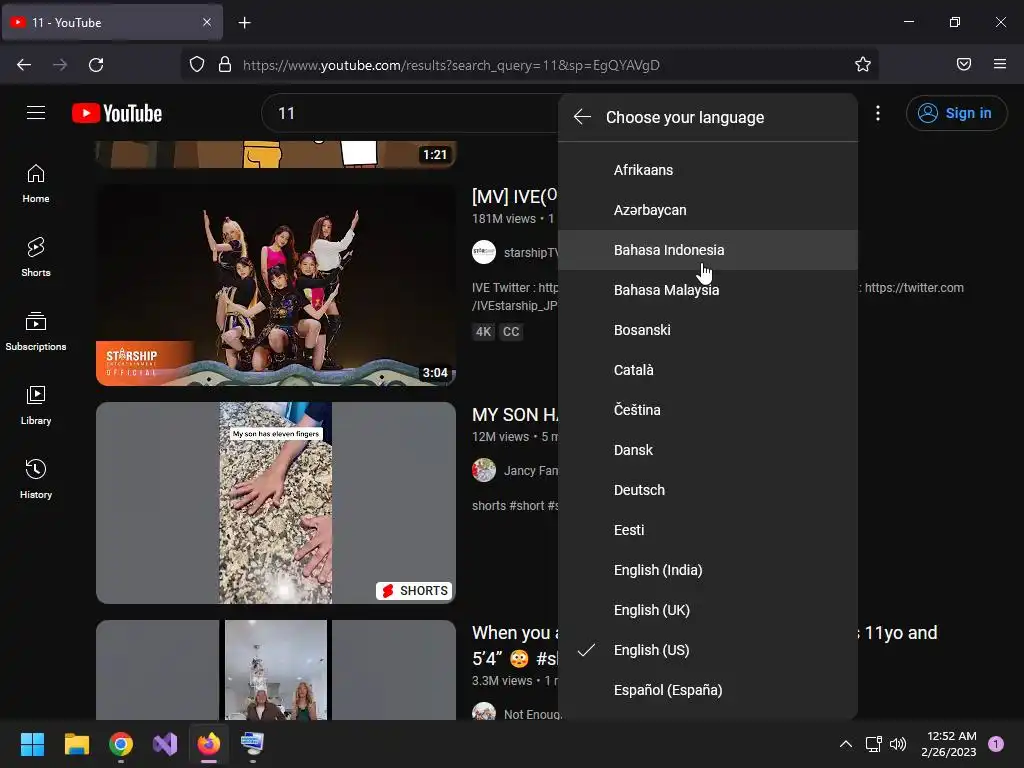Click the Sign in button
The width and height of the screenshot is (1024, 768).
tap(956, 113)
